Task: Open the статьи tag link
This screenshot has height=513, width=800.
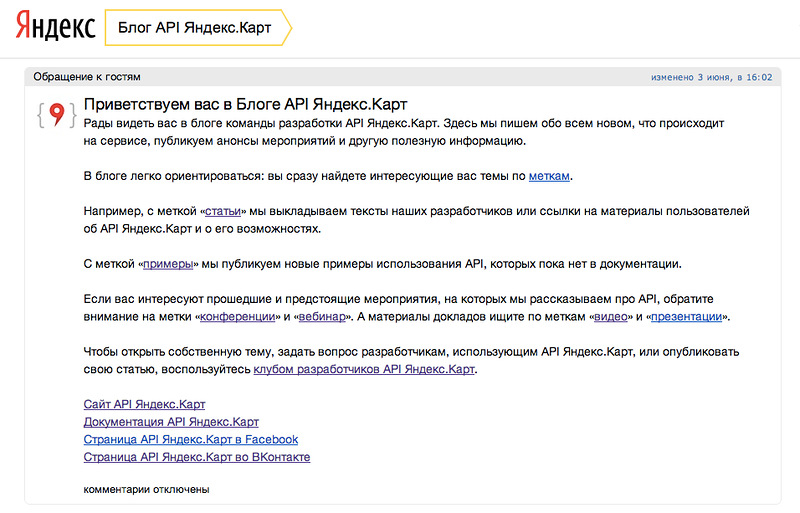Action: tap(222, 211)
